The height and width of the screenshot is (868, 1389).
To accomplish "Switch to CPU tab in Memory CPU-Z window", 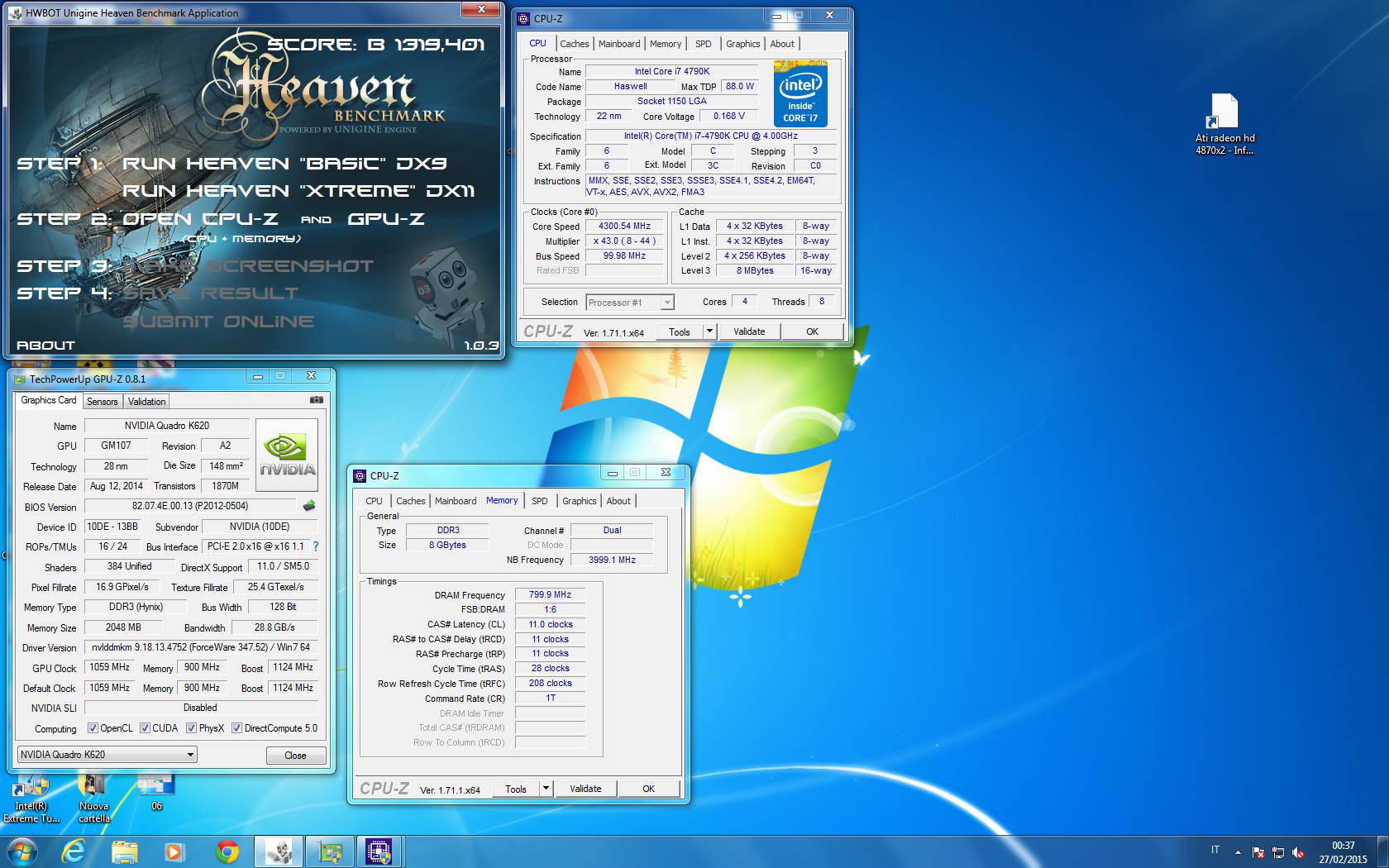I will (x=374, y=501).
